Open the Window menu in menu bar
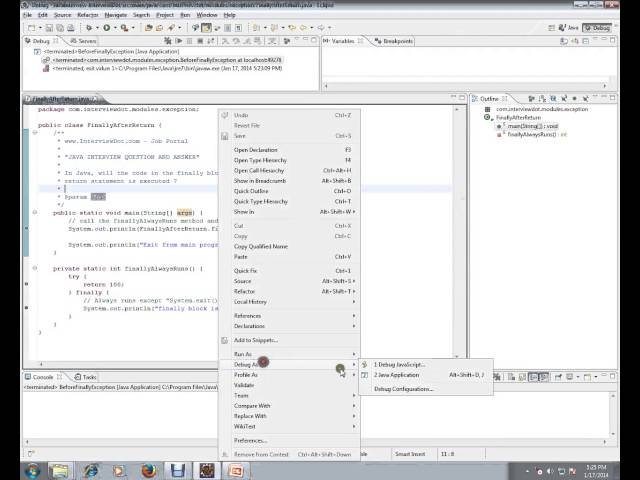The height and width of the screenshot is (480, 640). tap(207, 15)
